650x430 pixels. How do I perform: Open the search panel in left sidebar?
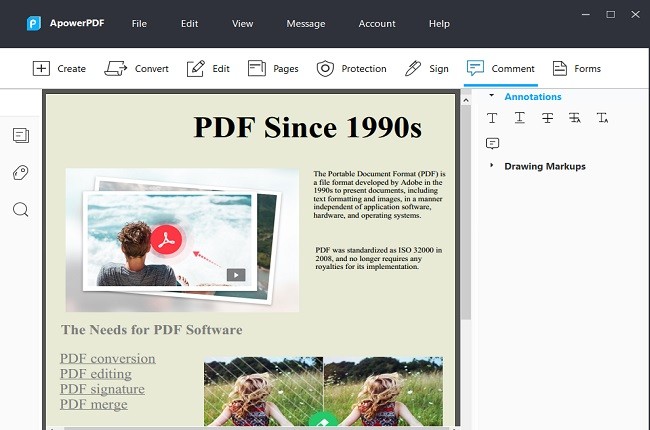[21, 210]
